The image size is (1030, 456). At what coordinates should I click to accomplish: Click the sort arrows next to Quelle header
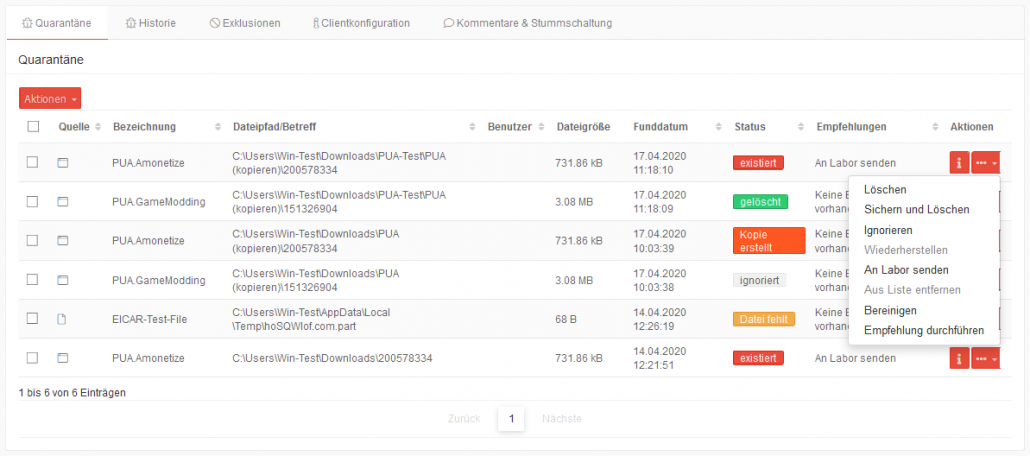pos(98,127)
